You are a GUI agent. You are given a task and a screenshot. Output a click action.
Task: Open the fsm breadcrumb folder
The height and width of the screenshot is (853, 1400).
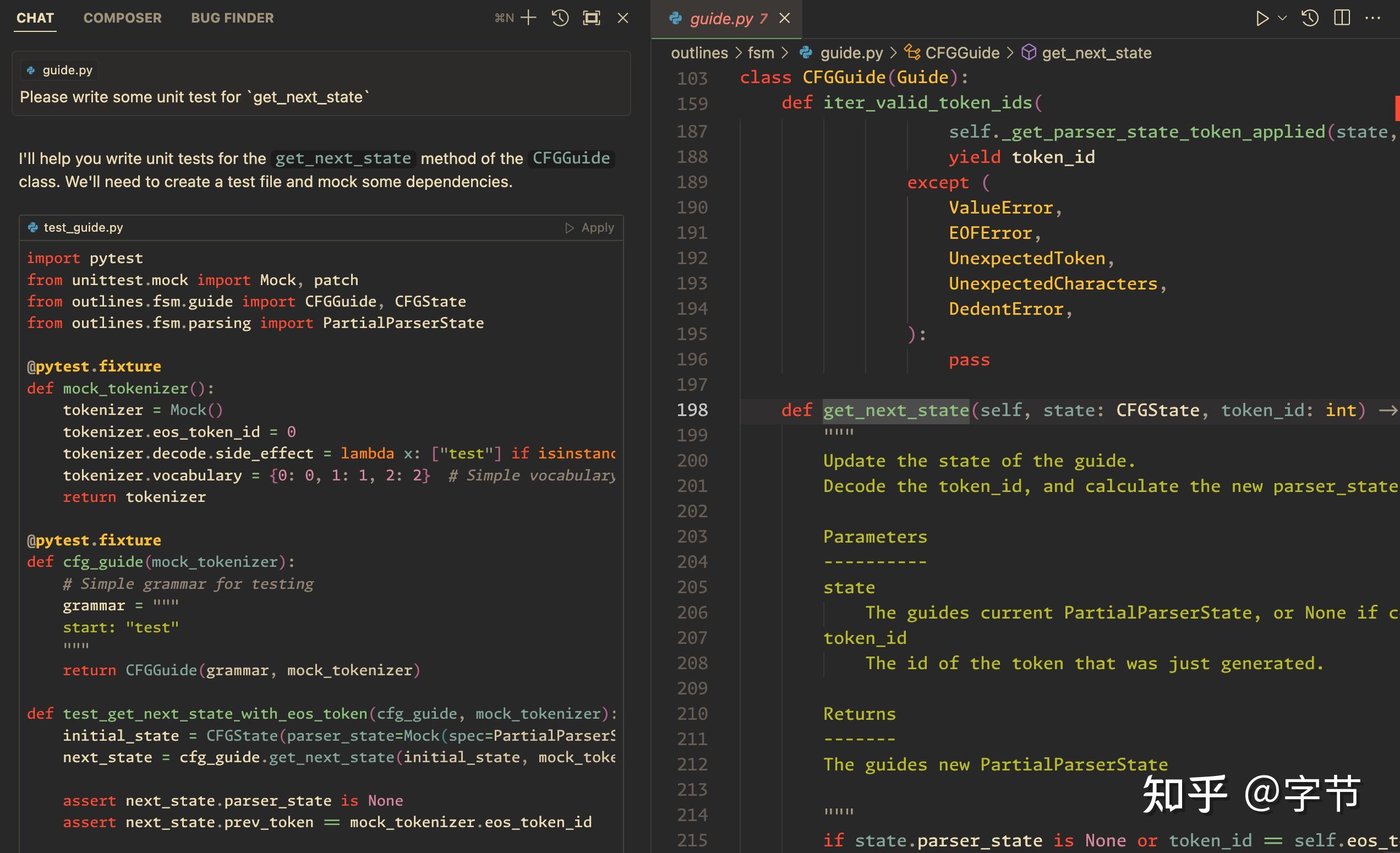click(760, 53)
